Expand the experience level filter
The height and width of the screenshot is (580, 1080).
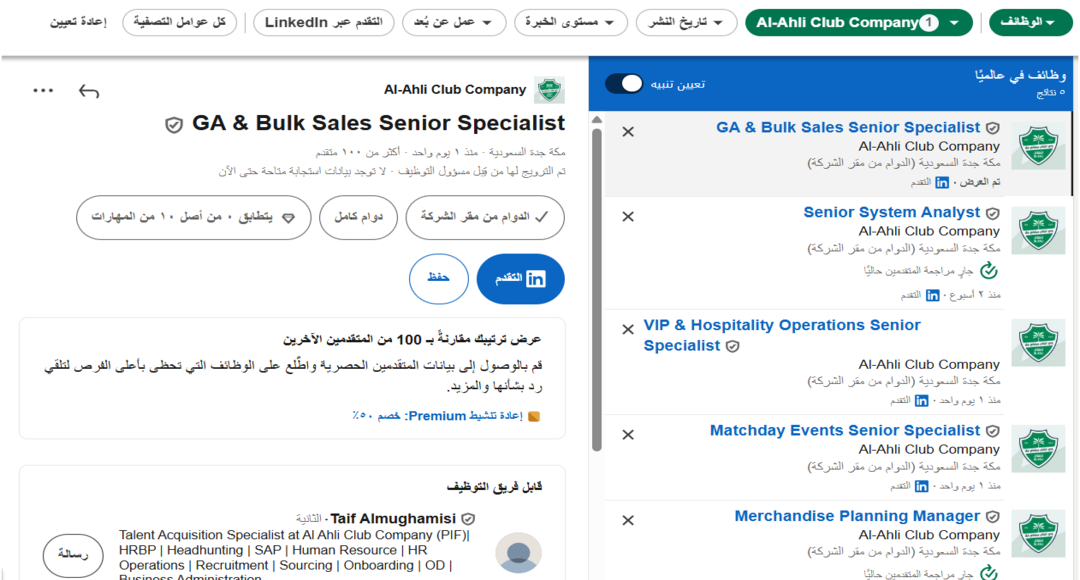(x=571, y=22)
